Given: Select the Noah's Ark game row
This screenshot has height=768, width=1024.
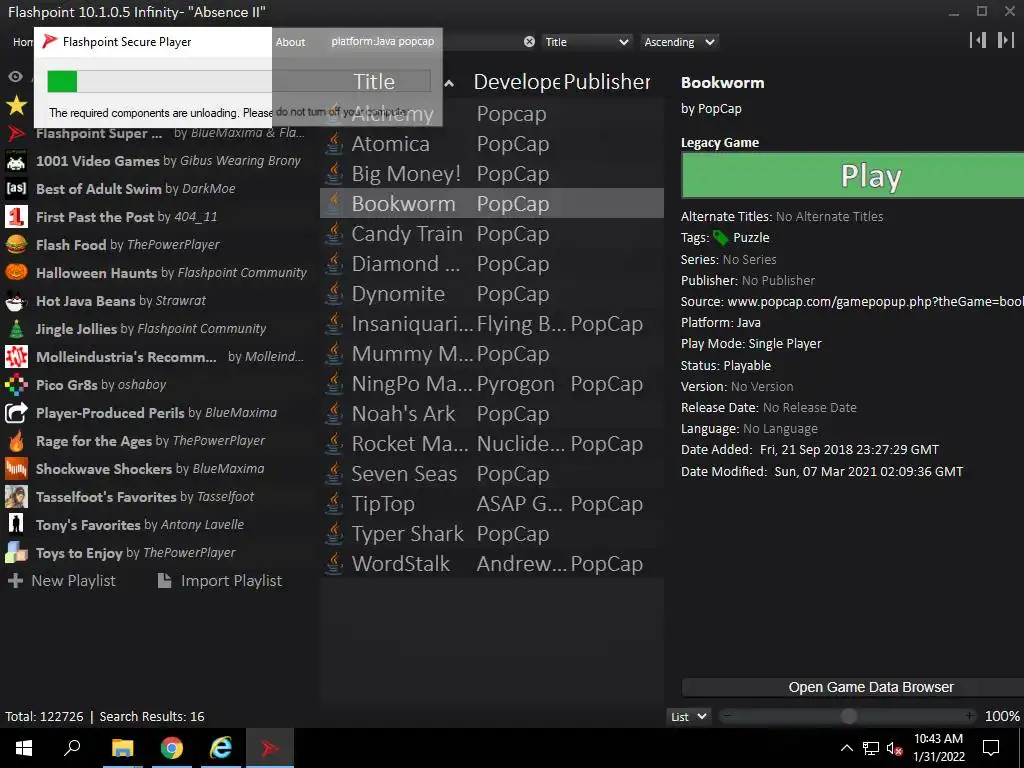Looking at the screenshot, I should tap(492, 413).
